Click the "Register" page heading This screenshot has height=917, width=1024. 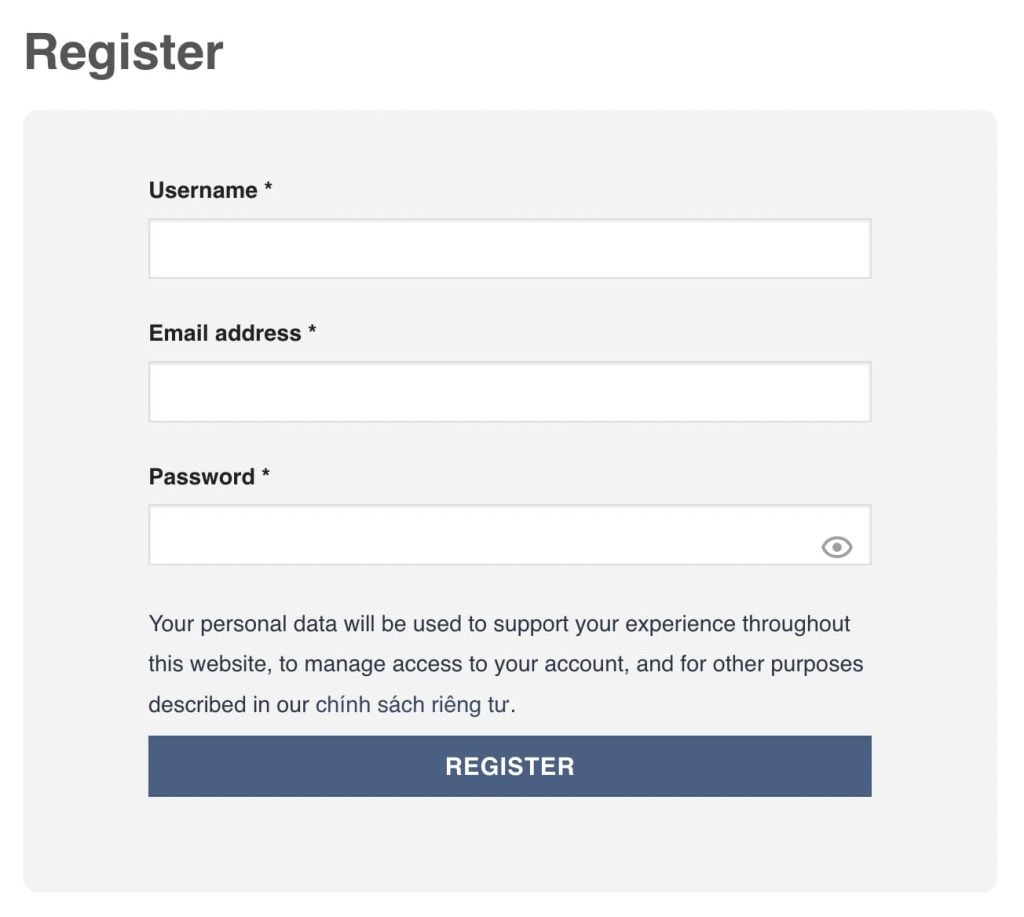click(x=124, y=52)
